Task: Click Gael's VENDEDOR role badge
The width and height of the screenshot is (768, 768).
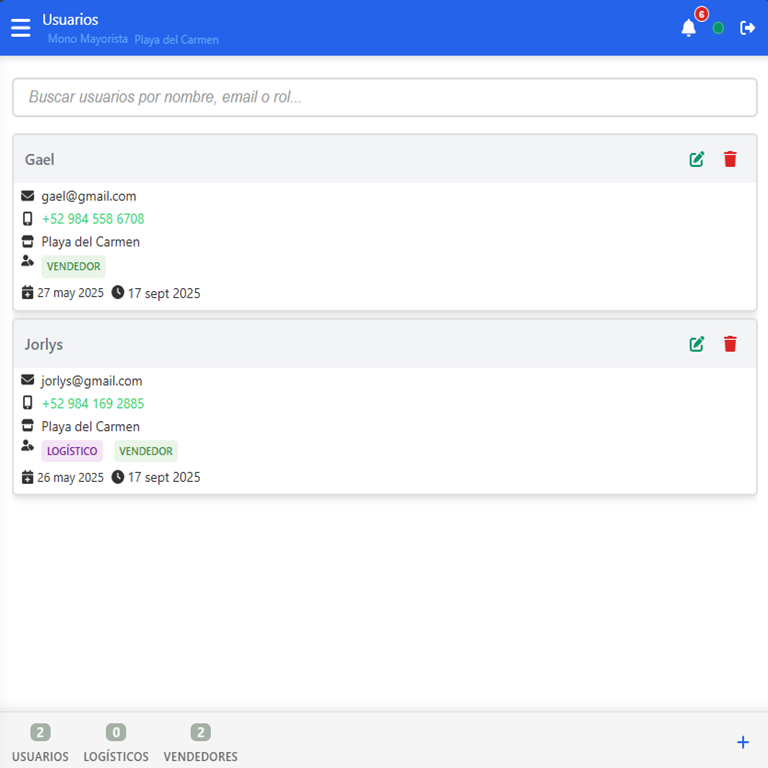Action: point(73,266)
